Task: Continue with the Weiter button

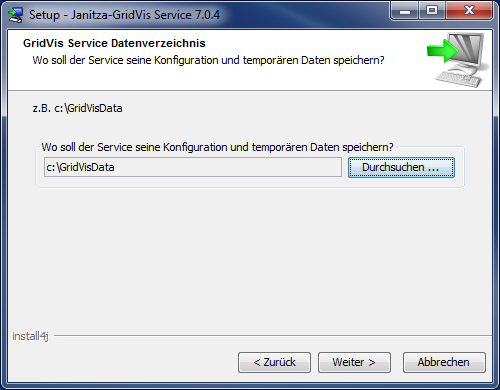Action: 354,362
